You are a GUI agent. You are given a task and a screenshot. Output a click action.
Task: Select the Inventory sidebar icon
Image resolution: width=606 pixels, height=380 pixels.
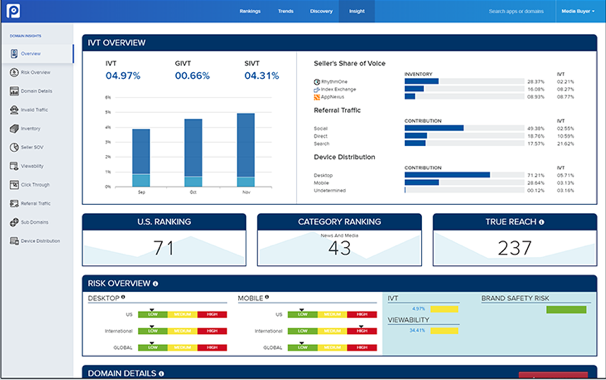(14, 129)
